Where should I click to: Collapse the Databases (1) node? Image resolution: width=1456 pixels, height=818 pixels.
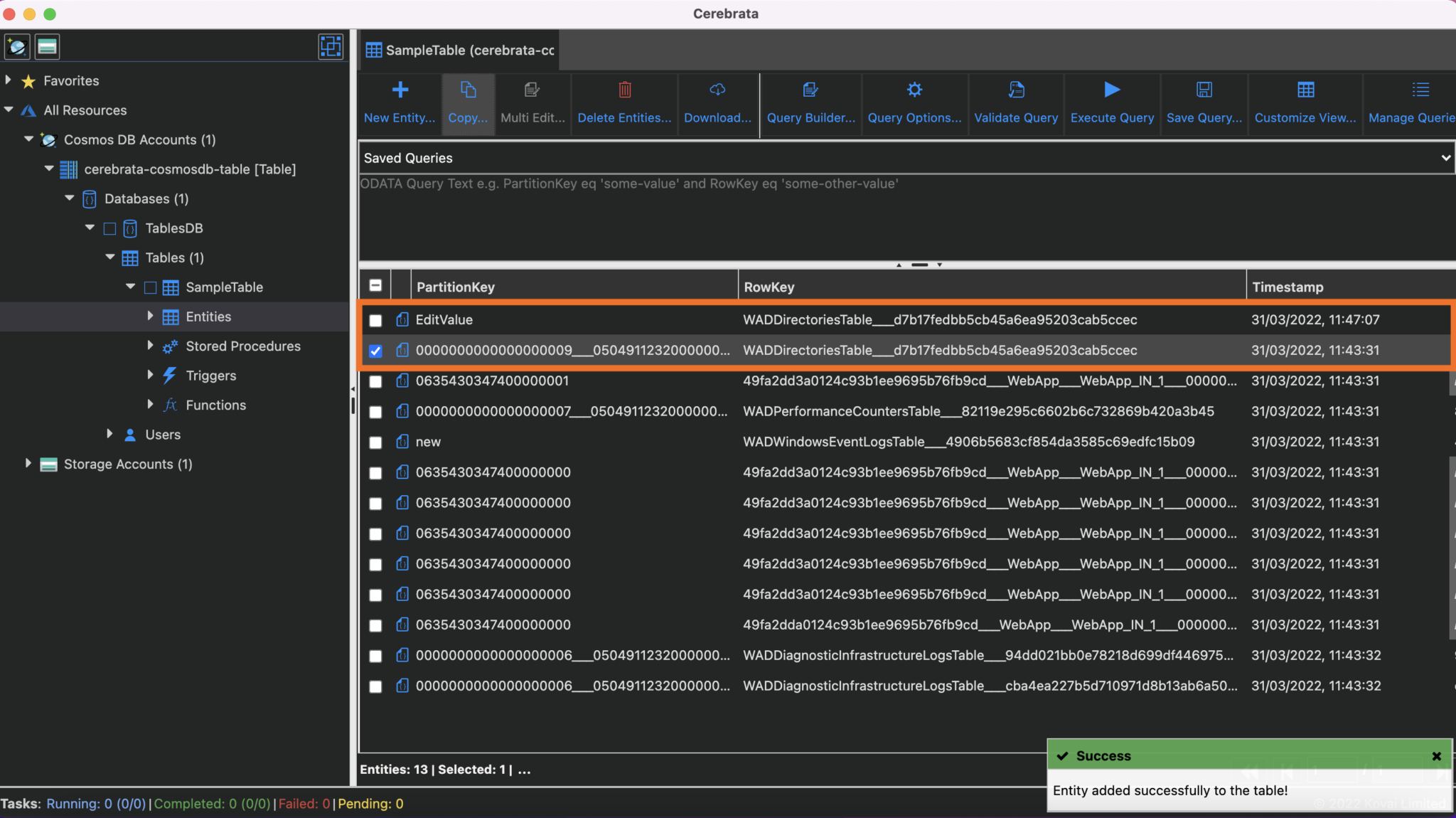pos(69,198)
